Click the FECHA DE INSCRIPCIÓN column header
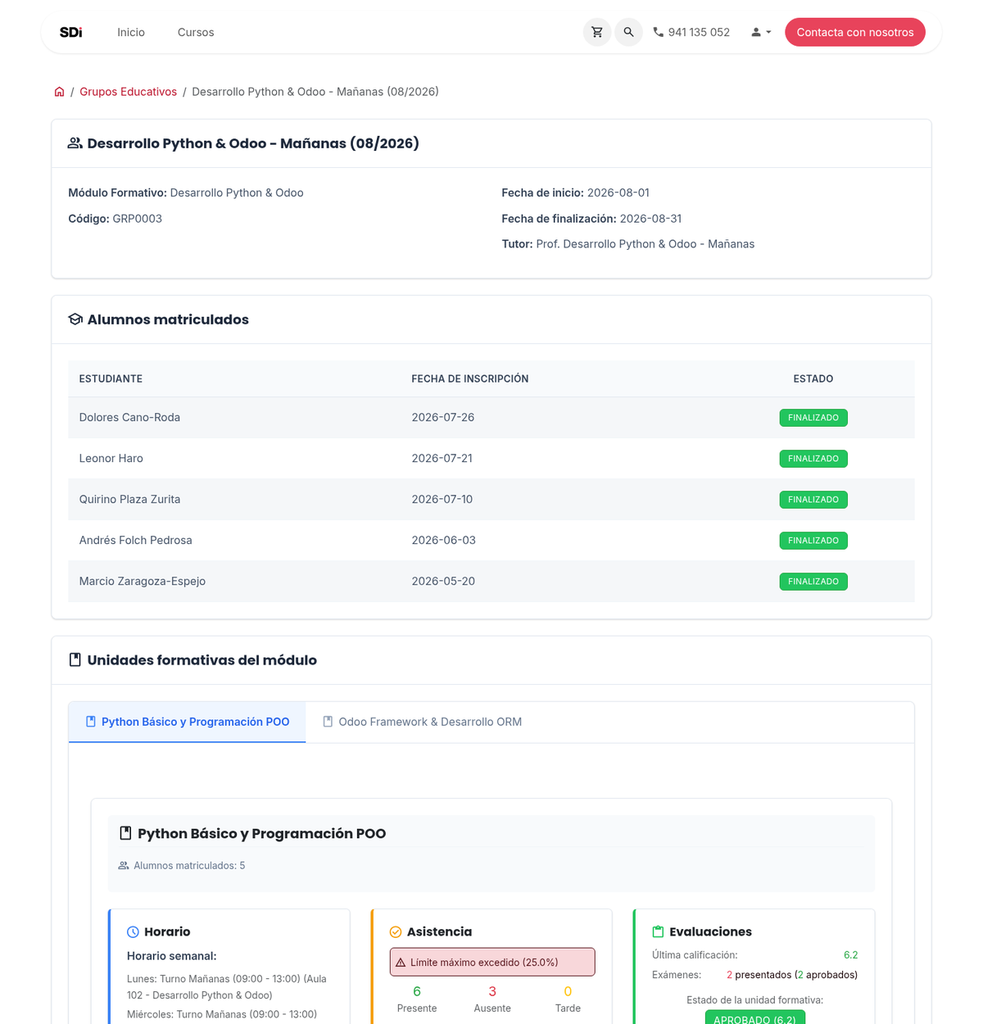 click(x=470, y=379)
